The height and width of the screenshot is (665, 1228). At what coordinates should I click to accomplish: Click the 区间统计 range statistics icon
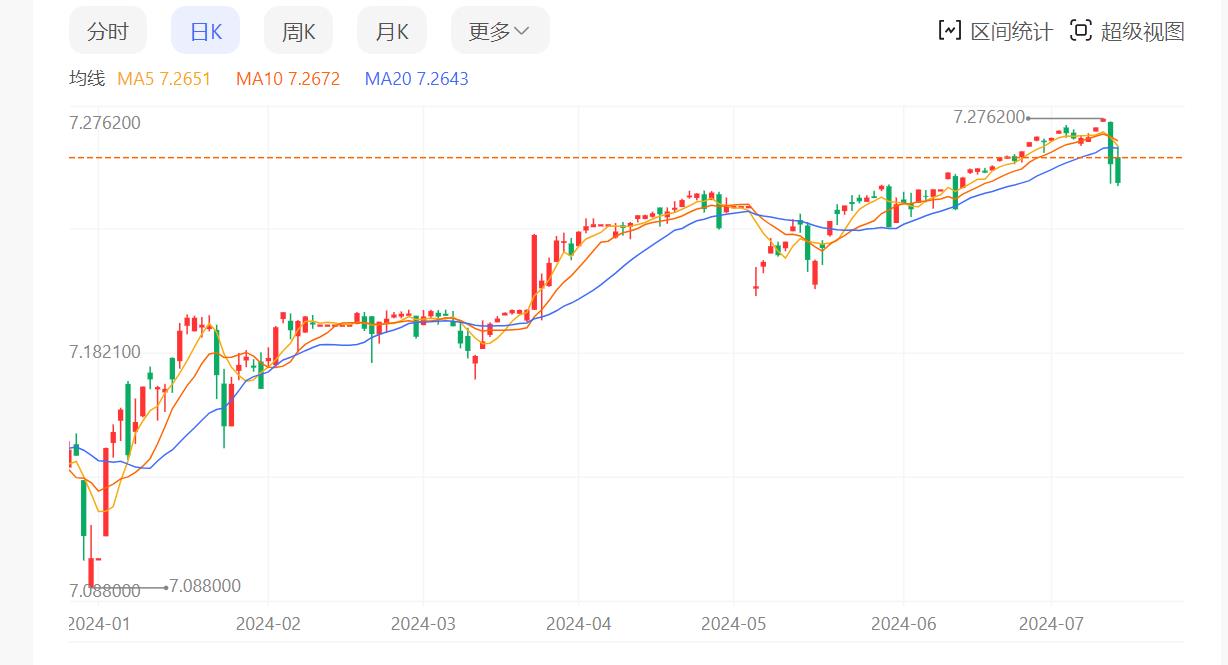[949, 31]
